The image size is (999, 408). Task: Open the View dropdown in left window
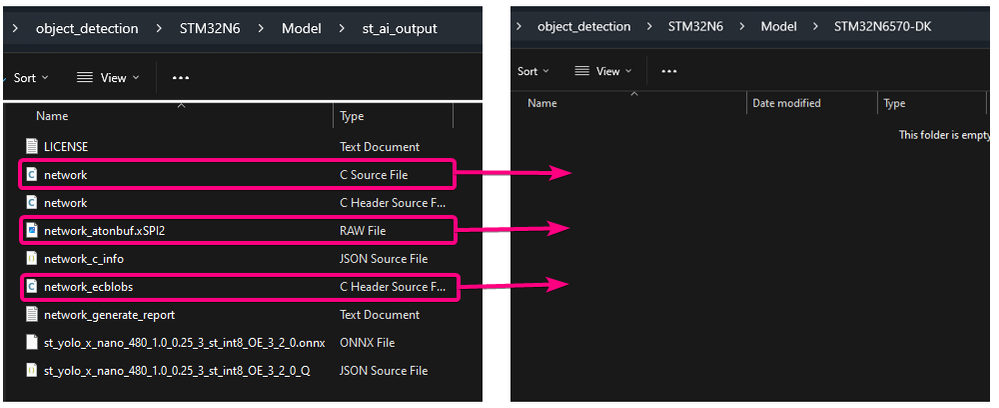108,77
